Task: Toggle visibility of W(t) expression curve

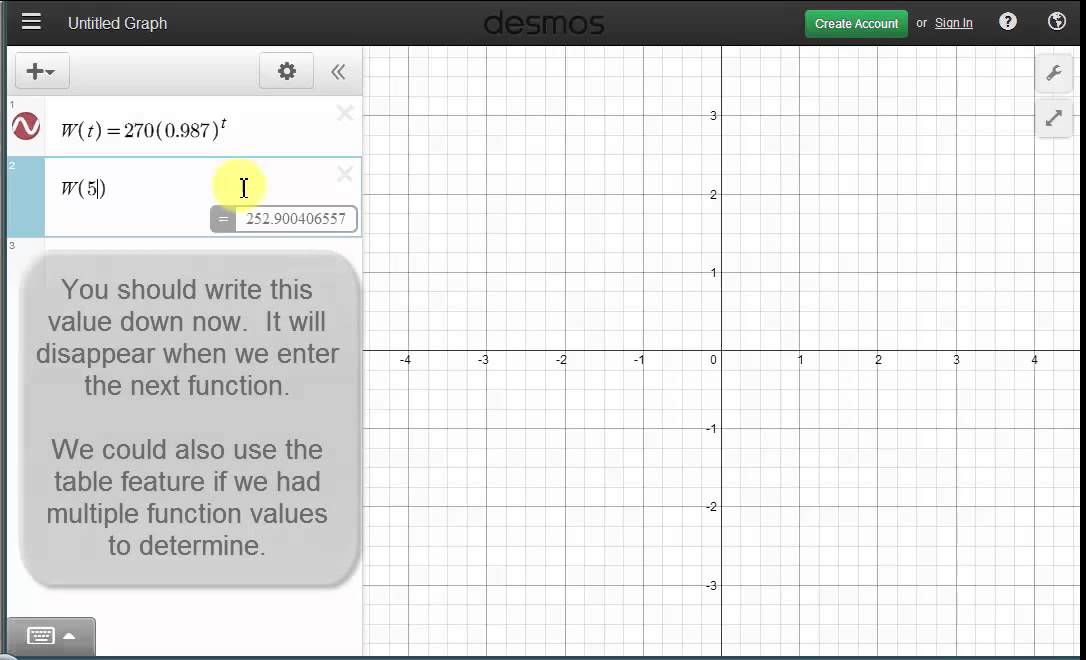Action: point(26,126)
